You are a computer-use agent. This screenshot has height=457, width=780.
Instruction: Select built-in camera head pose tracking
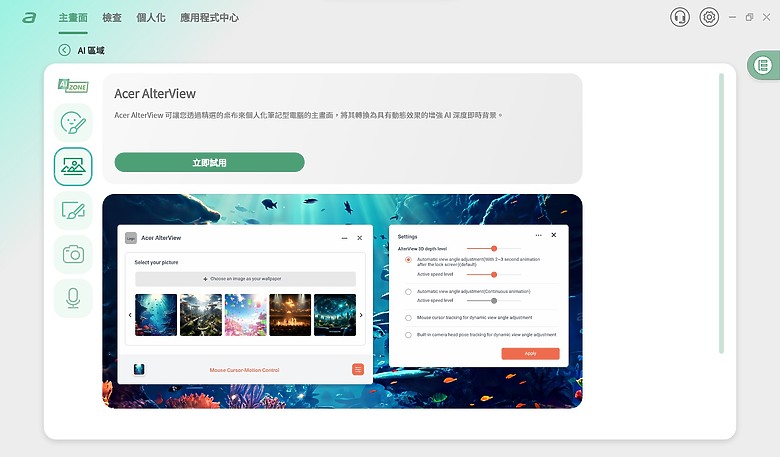[x=408, y=335]
